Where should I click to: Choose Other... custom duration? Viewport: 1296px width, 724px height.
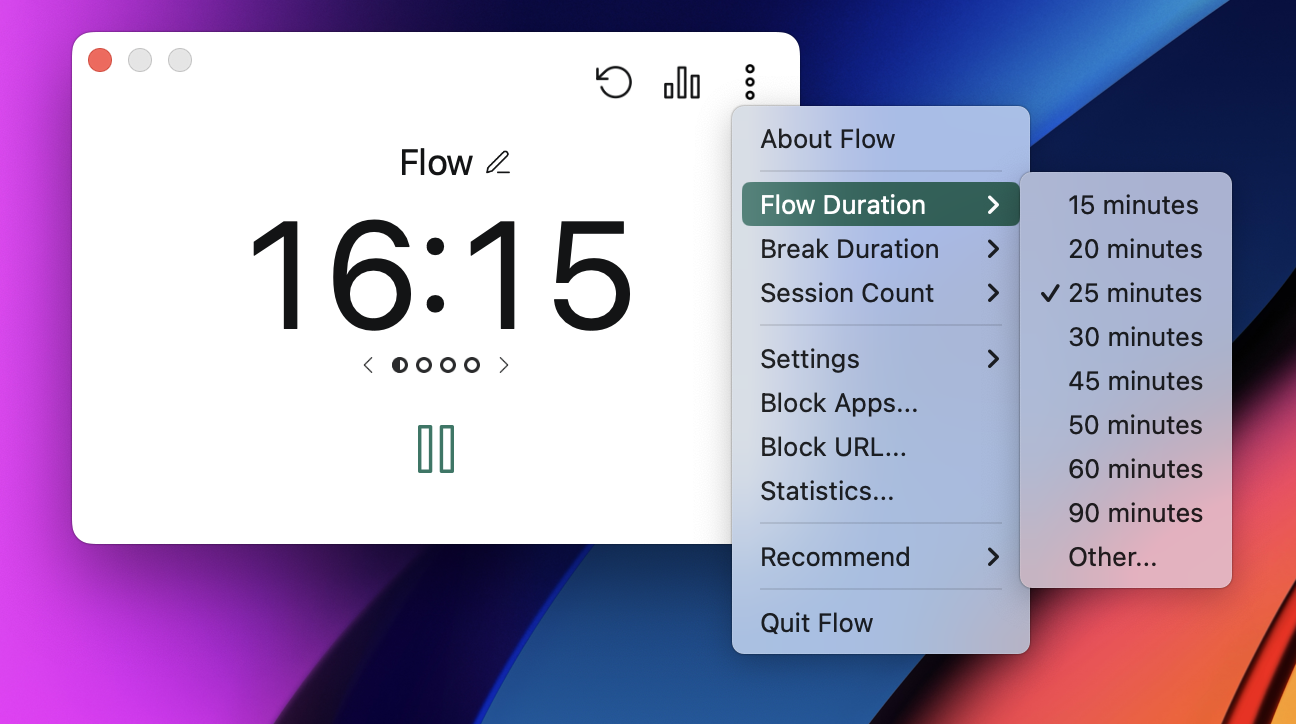tap(1126, 557)
